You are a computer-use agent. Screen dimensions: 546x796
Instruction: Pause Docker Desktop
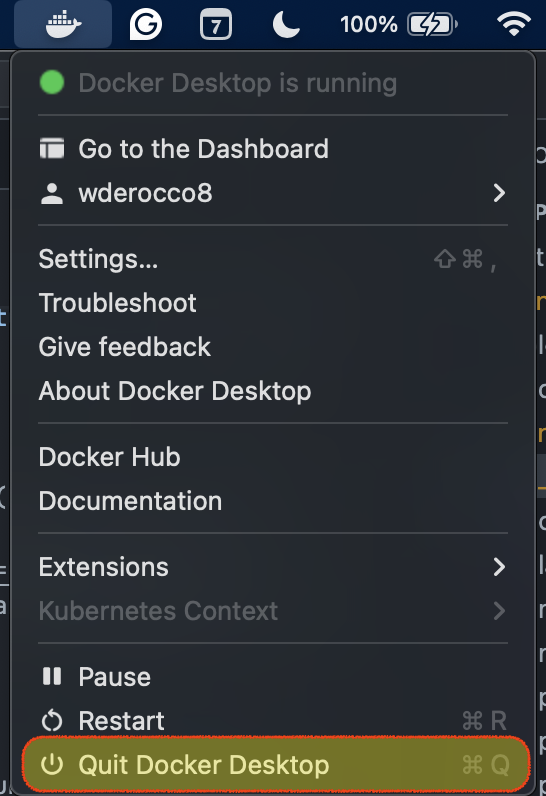coord(273,677)
